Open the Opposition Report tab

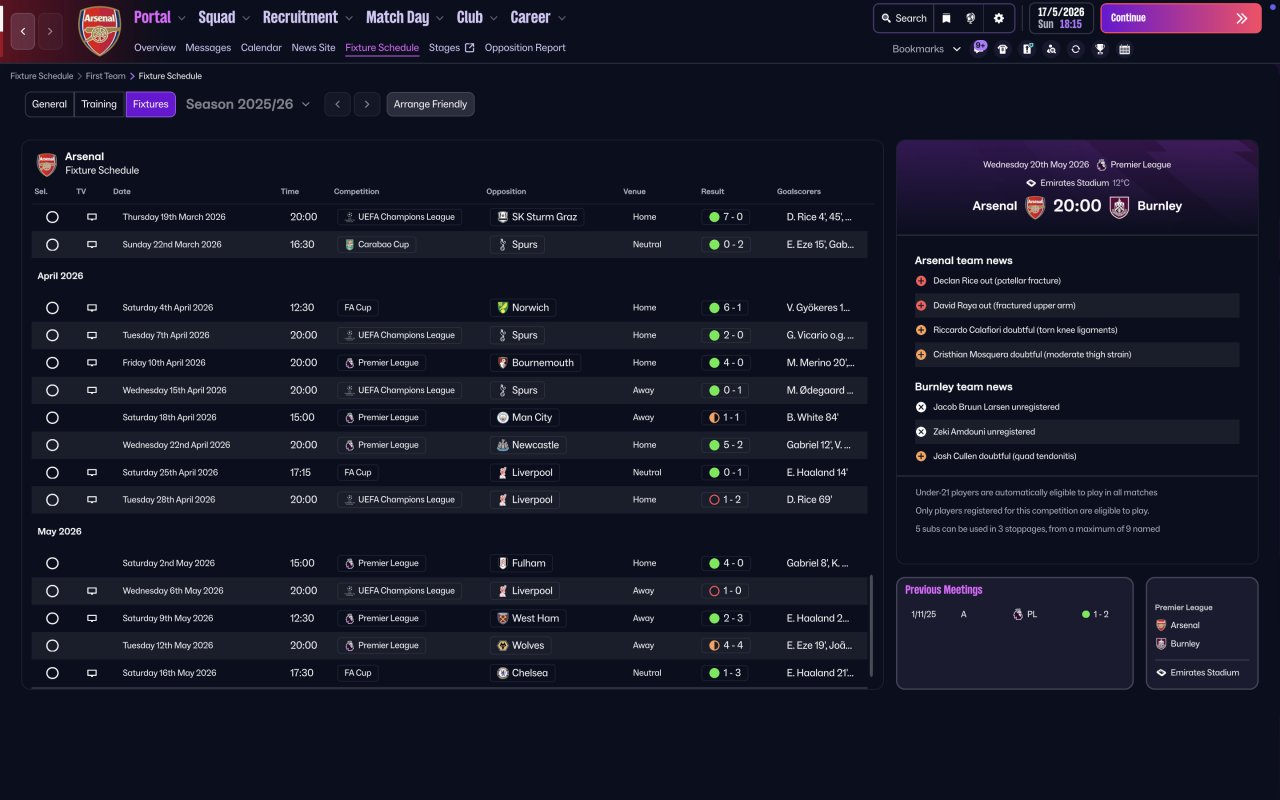[525, 48]
